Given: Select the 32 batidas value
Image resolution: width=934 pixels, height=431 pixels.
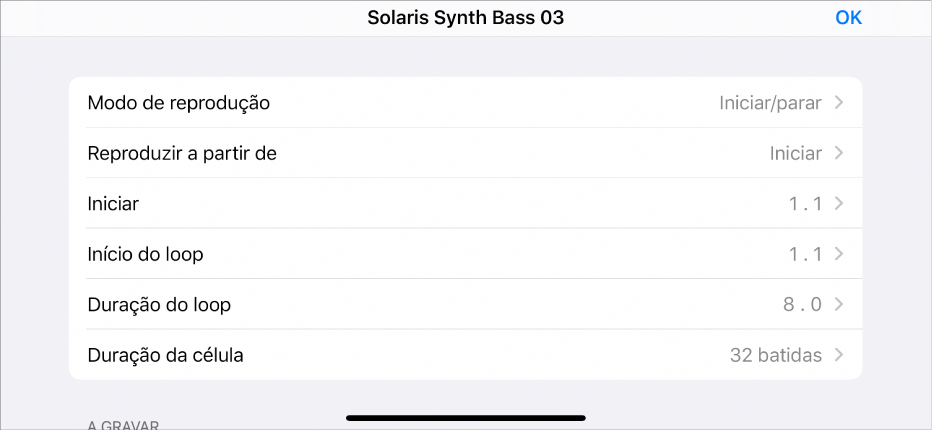Looking at the screenshot, I should pyautogui.click(x=776, y=355).
